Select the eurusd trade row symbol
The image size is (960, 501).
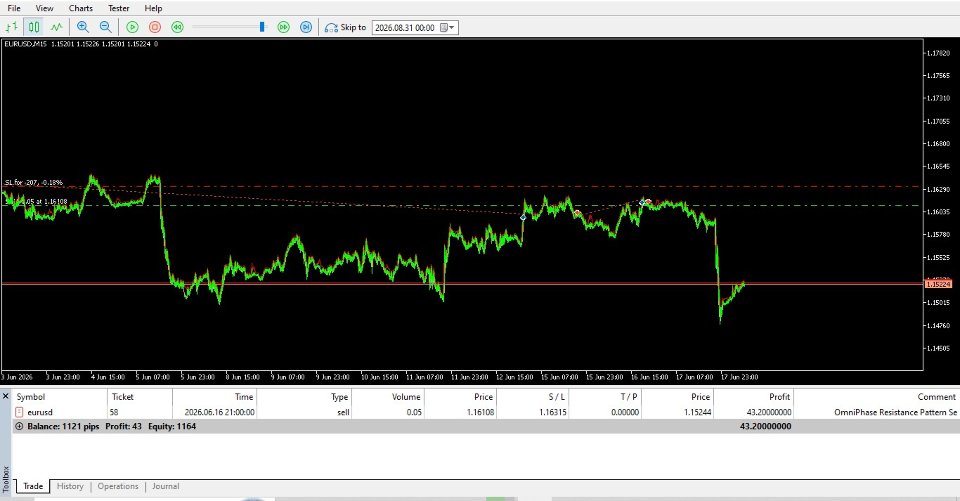click(40, 412)
